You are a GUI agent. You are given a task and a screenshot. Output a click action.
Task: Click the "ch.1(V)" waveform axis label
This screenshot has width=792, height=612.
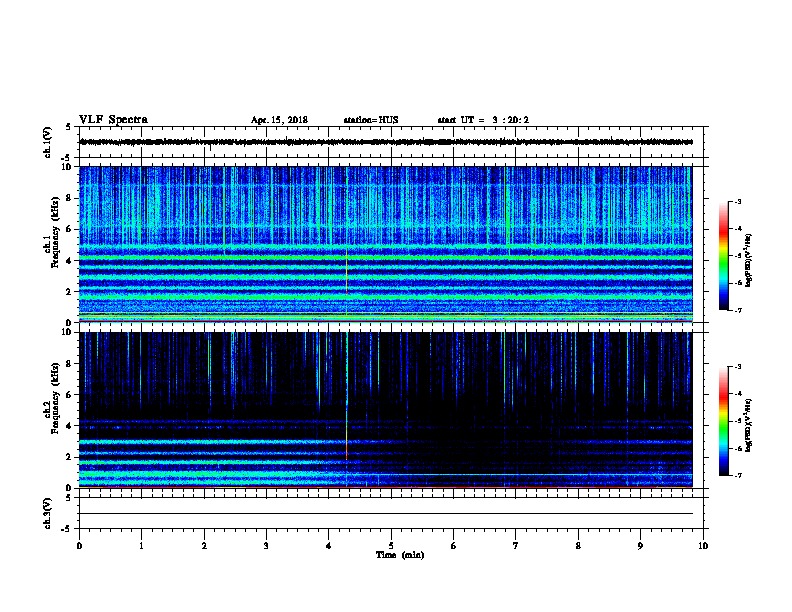48,142
